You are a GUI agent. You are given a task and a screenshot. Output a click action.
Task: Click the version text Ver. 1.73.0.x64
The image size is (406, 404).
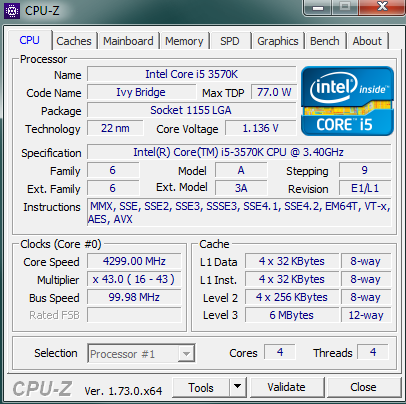coord(123,390)
